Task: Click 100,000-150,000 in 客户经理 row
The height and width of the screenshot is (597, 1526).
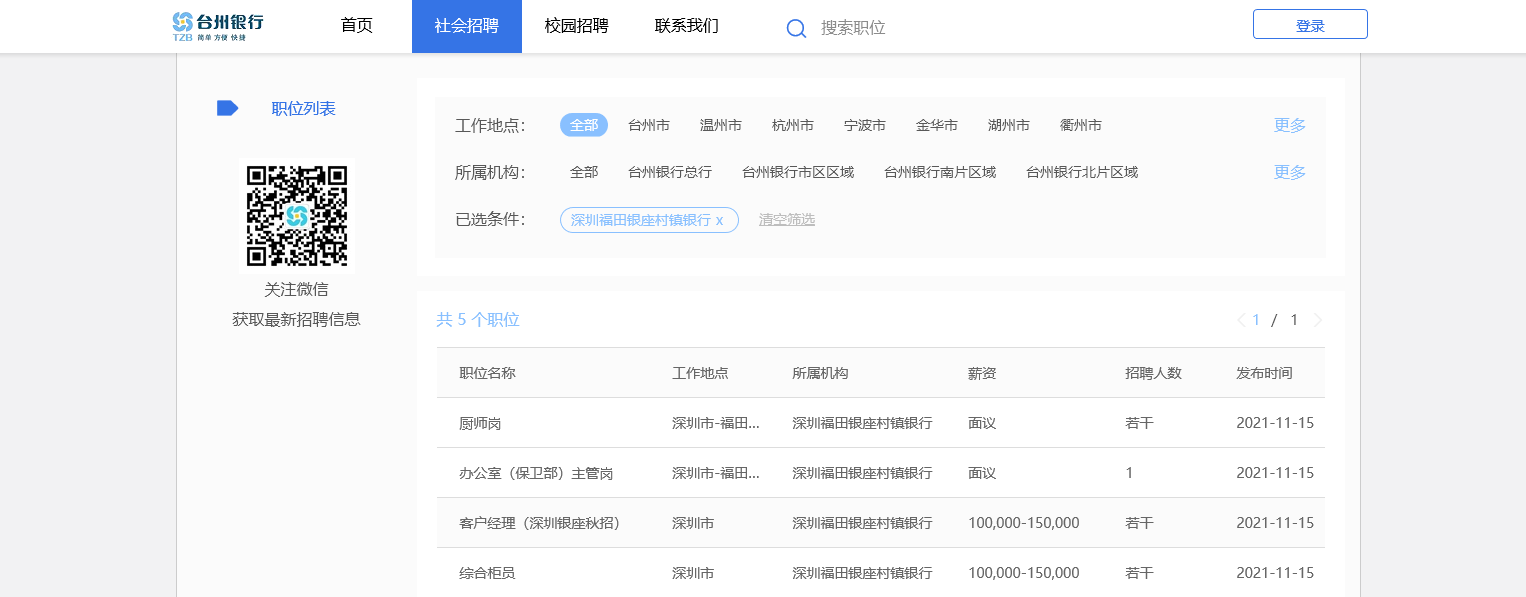Action: (1024, 523)
